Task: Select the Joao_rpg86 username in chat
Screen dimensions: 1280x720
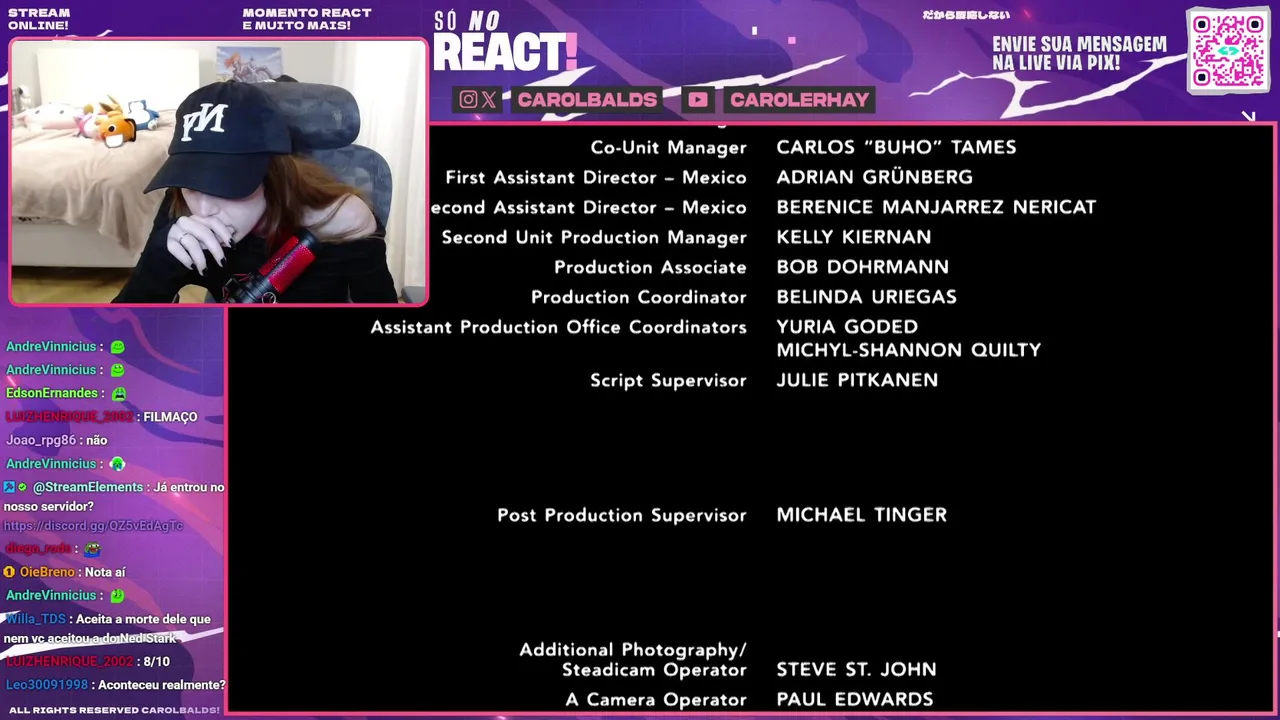Action: 41,440
